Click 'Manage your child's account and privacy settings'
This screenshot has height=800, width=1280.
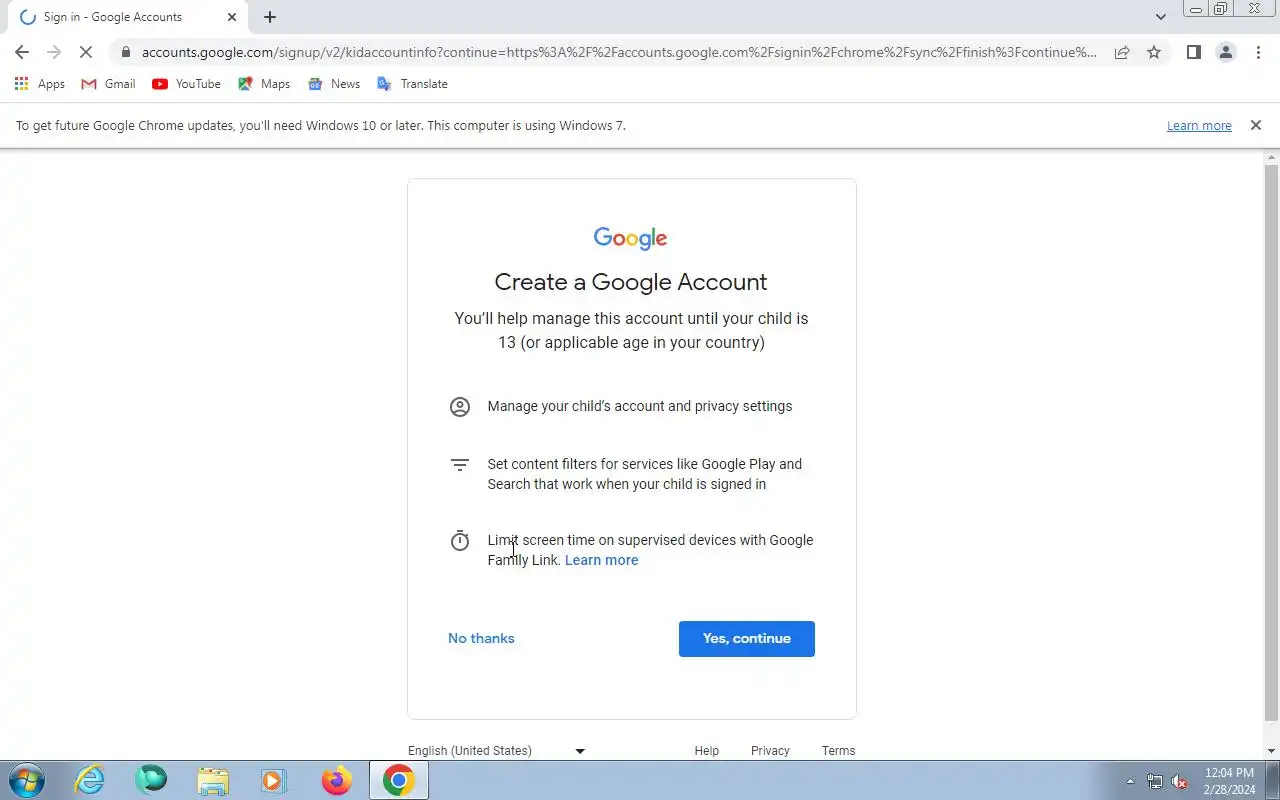click(x=640, y=406)
